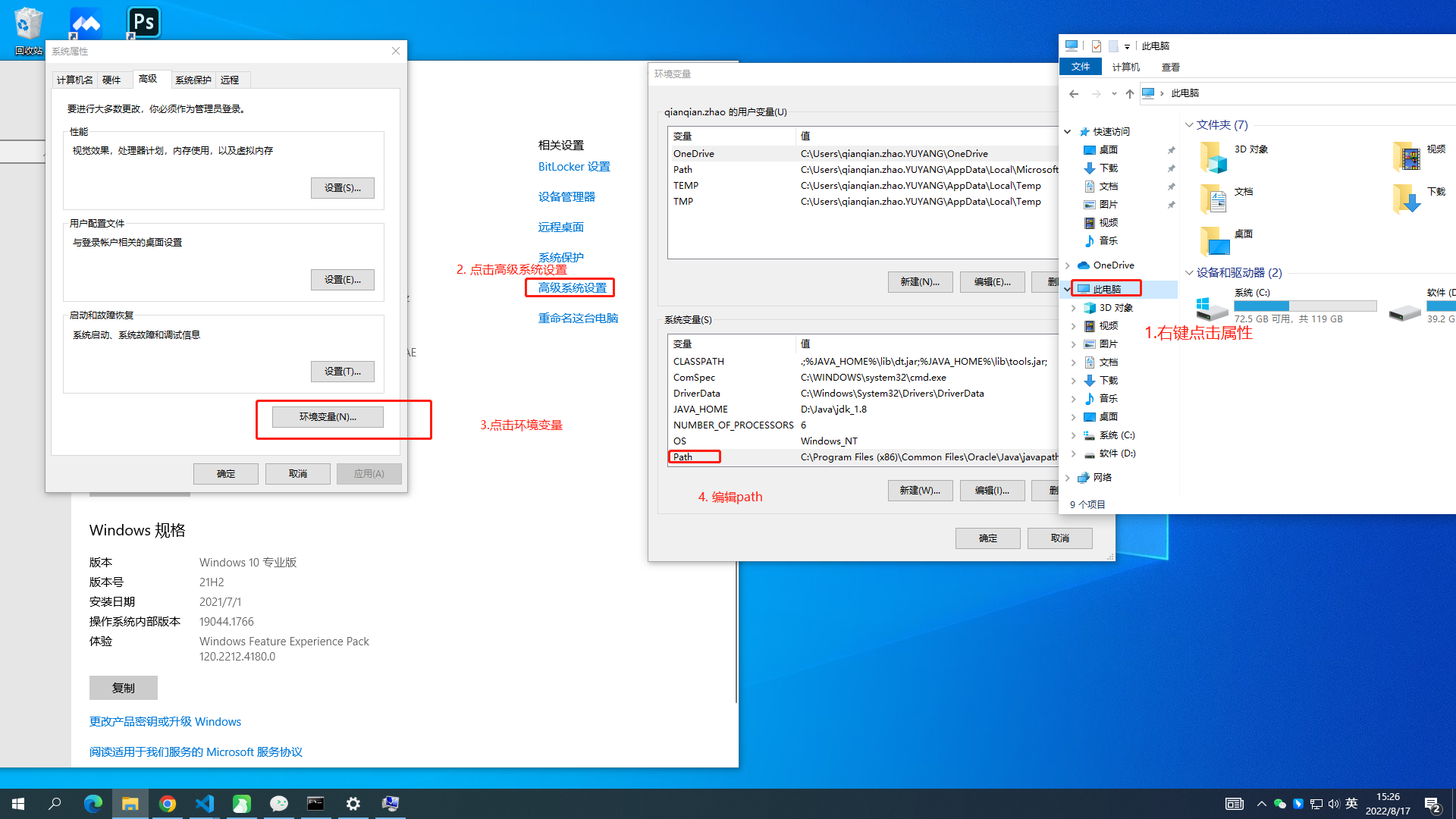Open the command prompt taskbar icon
The height and width of the screenshot is (819, 1456).
point(315,804)
